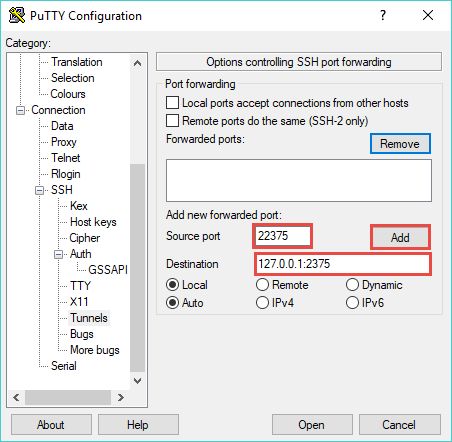This screenshot has height=442, width=452.
Task: Click the horizontal scroll left arrow
Action: point(16,397)
